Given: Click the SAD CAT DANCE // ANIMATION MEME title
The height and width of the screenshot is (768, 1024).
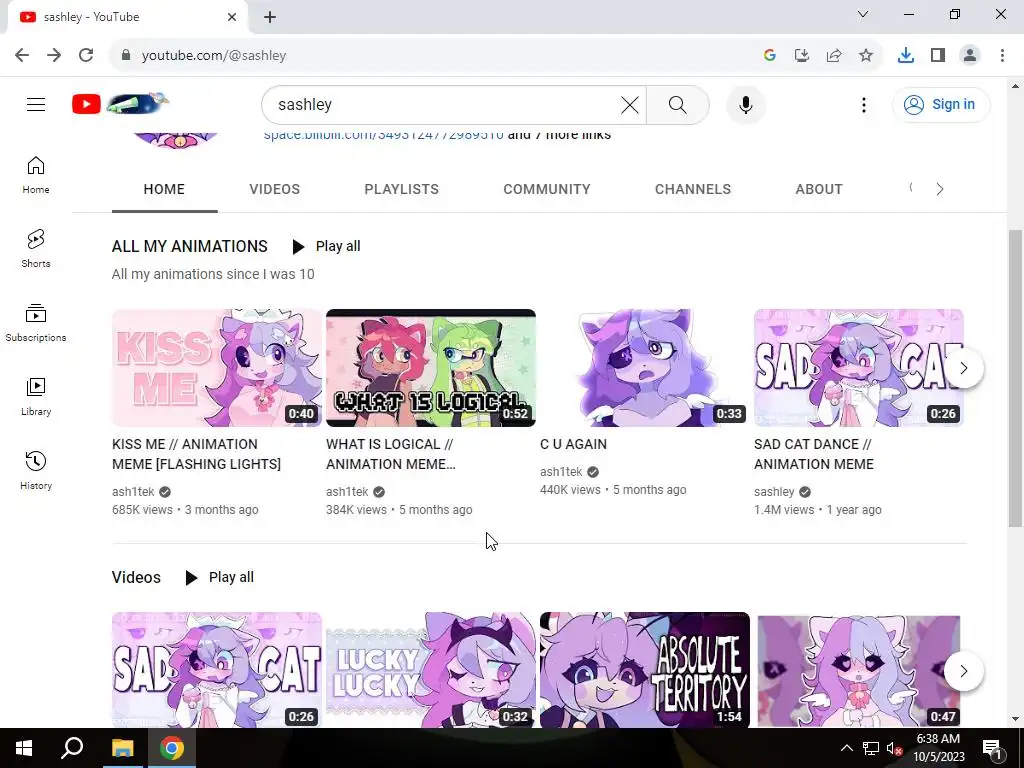Looking at the screenshot, I should tap(814, 454).
